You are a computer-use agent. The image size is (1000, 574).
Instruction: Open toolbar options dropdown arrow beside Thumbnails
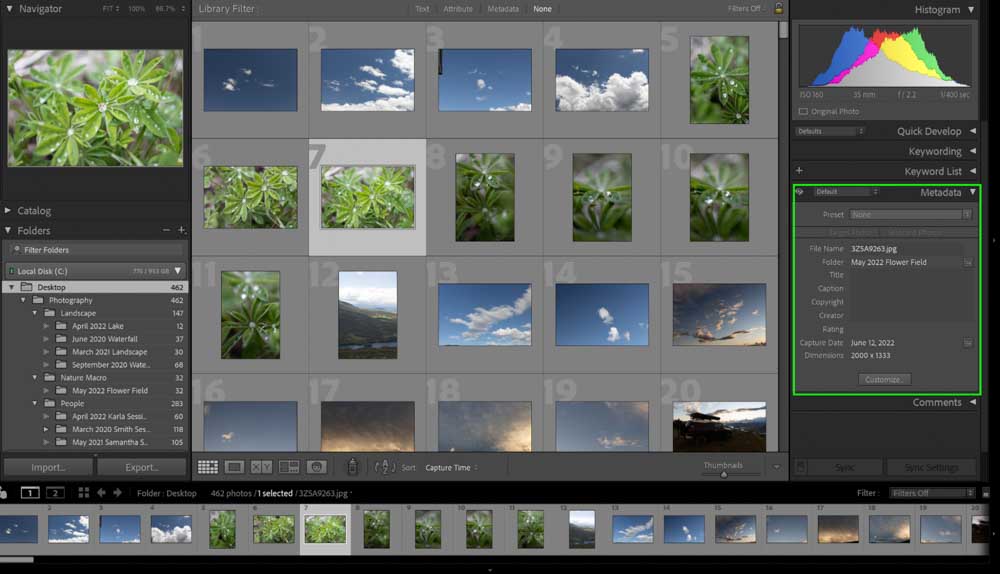pos(776,467)
